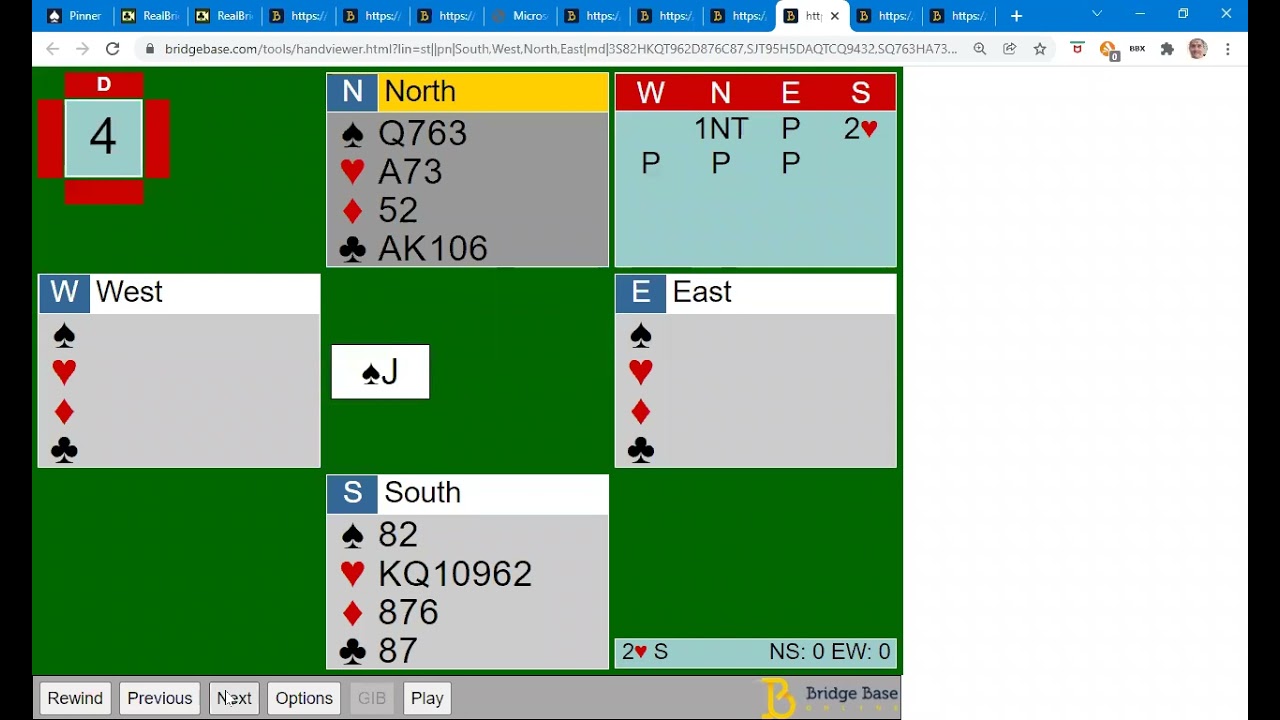Open the BBX extension icon
The image size is (1280, 720).
1137,49
